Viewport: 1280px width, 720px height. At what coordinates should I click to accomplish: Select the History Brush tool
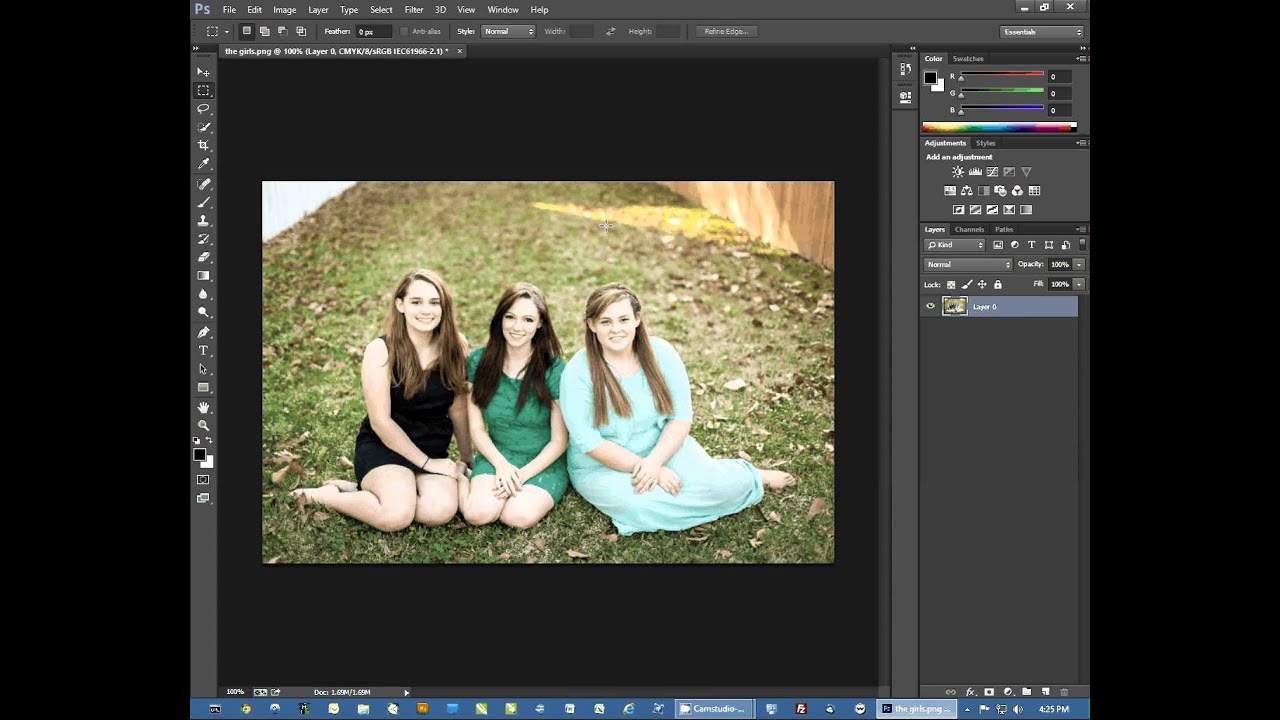[x=203, y=239]
